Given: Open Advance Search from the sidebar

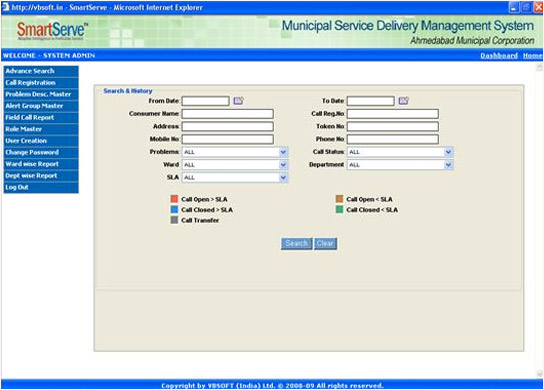Looking at the screenshot, I should pos(41,71).
